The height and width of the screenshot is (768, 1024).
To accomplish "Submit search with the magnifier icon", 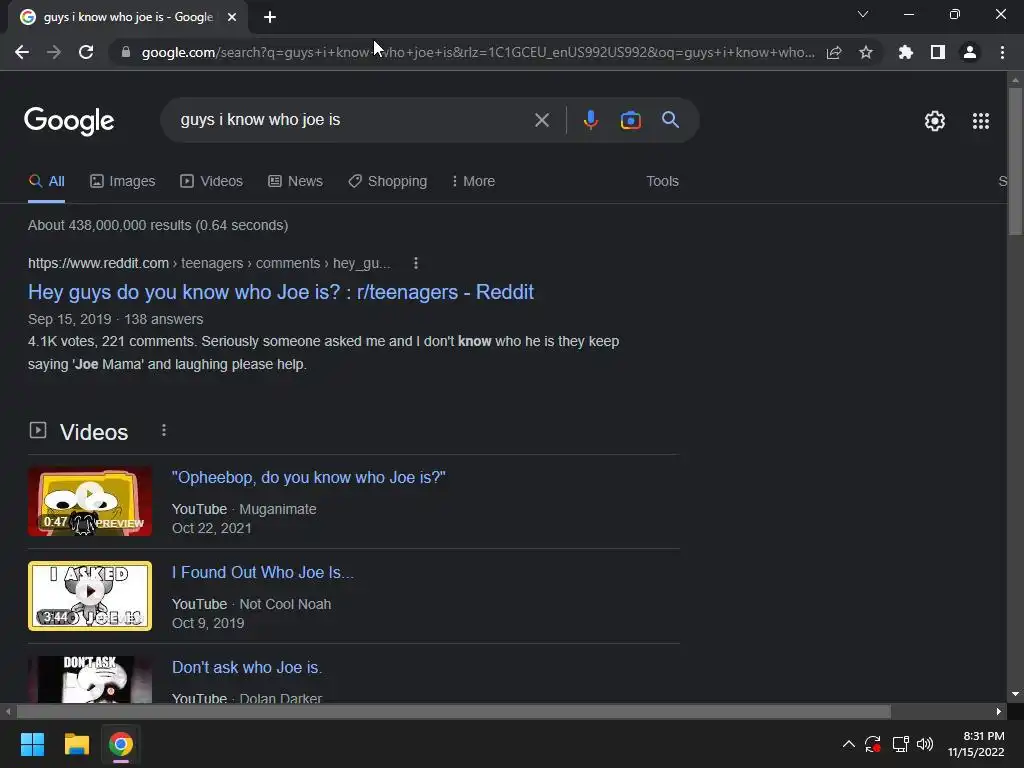I will [670, 120].
